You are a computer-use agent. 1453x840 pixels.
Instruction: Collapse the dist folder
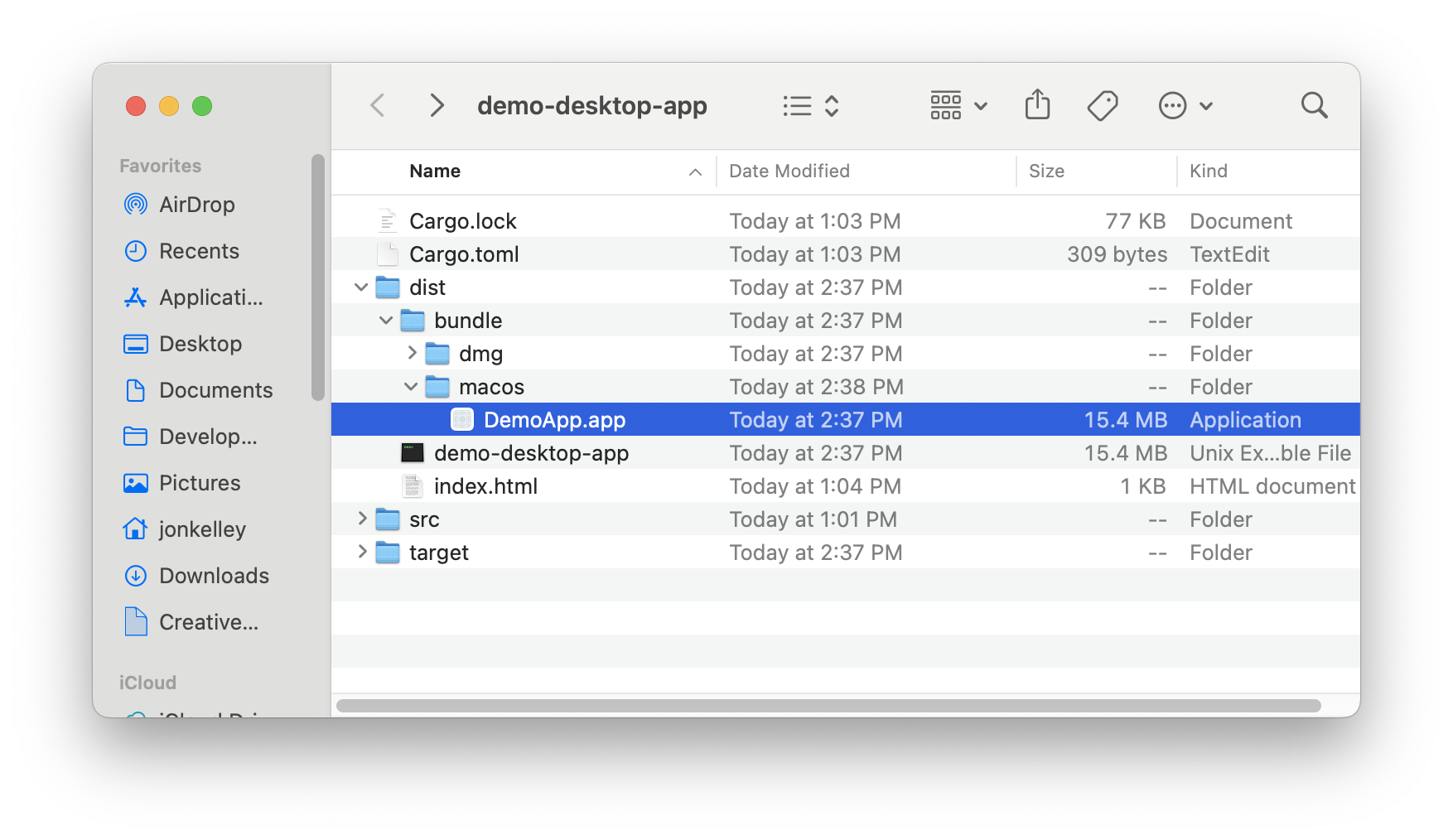coord(361,287)
